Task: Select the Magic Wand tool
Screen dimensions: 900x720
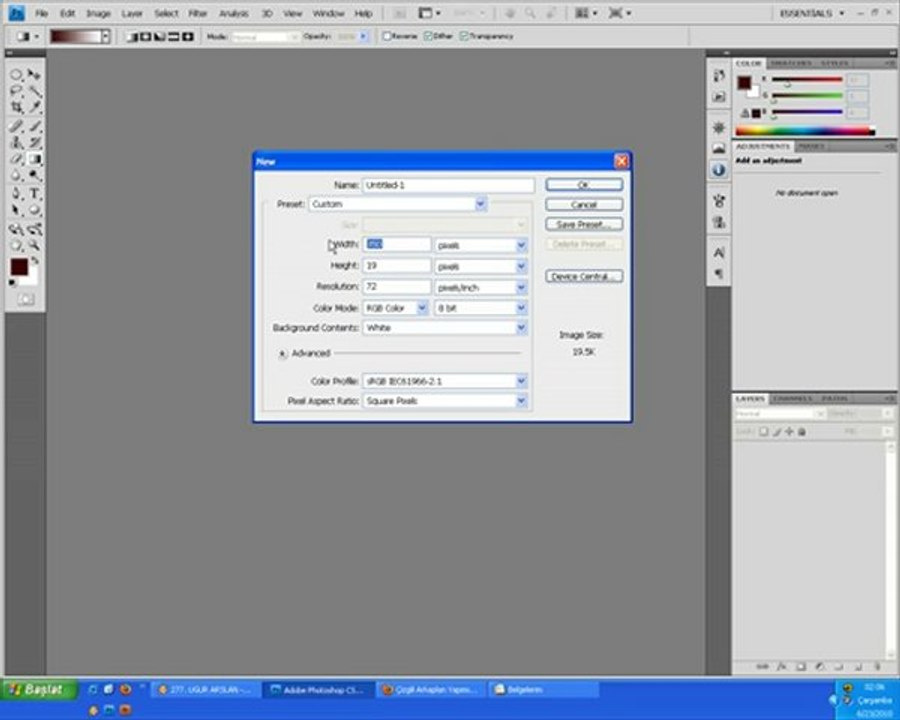Action: (34, 91)
